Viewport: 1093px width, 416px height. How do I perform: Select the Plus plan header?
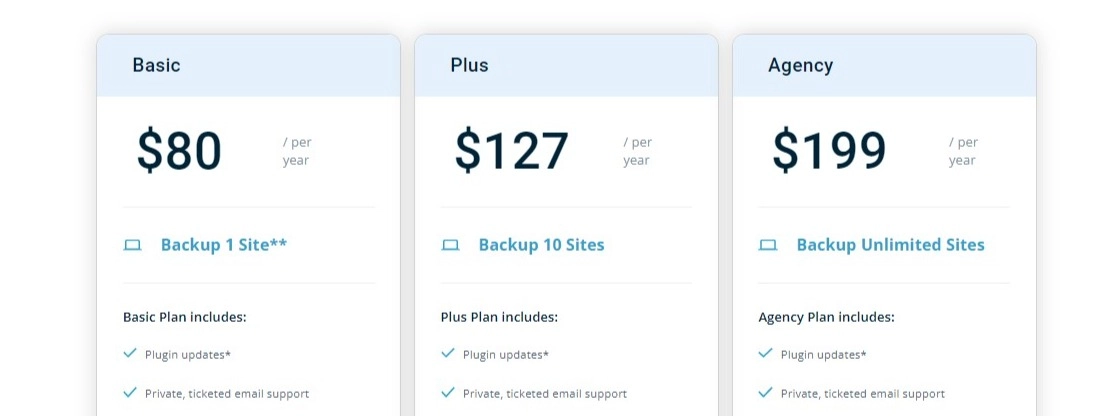click(x=469, y=66)
